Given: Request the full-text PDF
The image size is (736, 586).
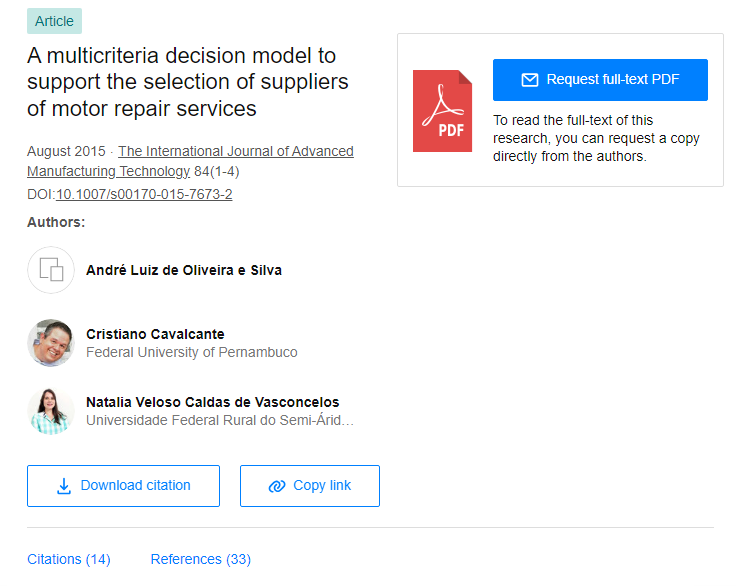Looking at the screenshot, I should 600,80.
